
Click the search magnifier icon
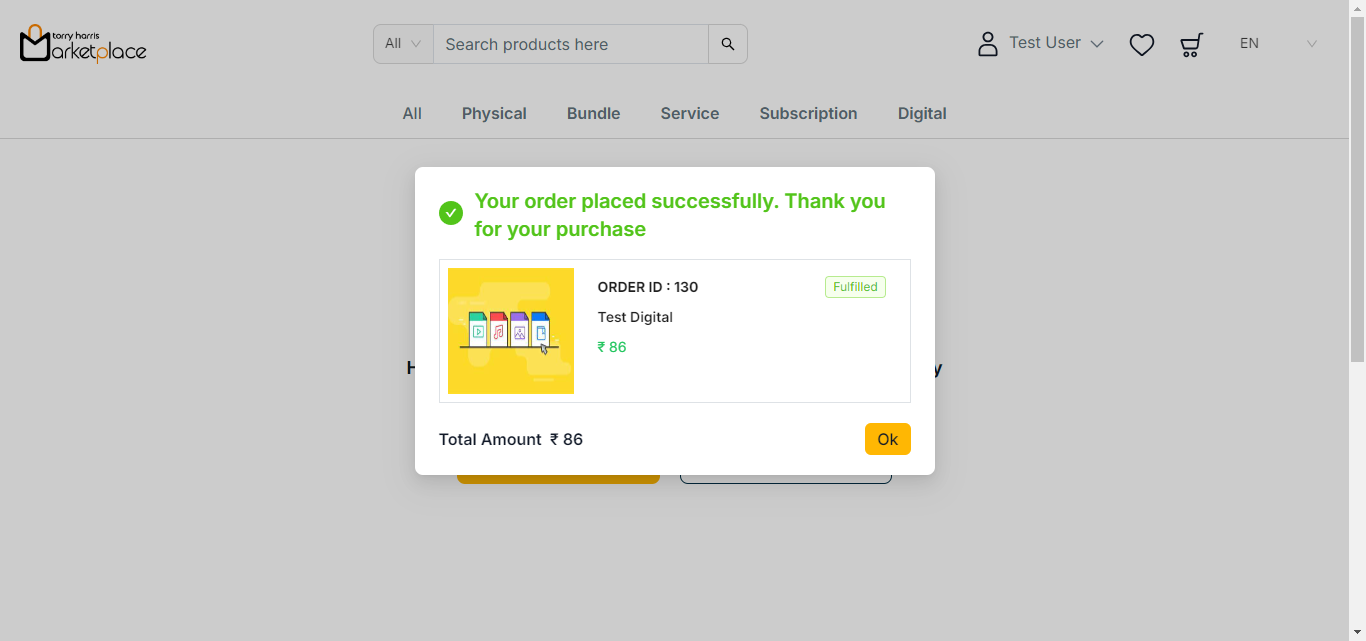728,44
